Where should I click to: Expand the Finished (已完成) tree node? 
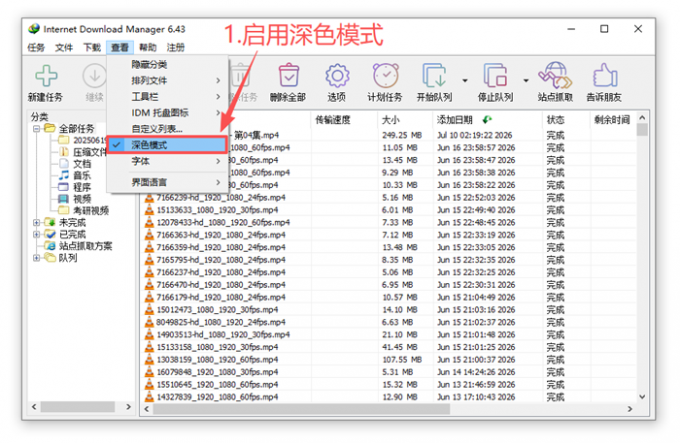36,234
